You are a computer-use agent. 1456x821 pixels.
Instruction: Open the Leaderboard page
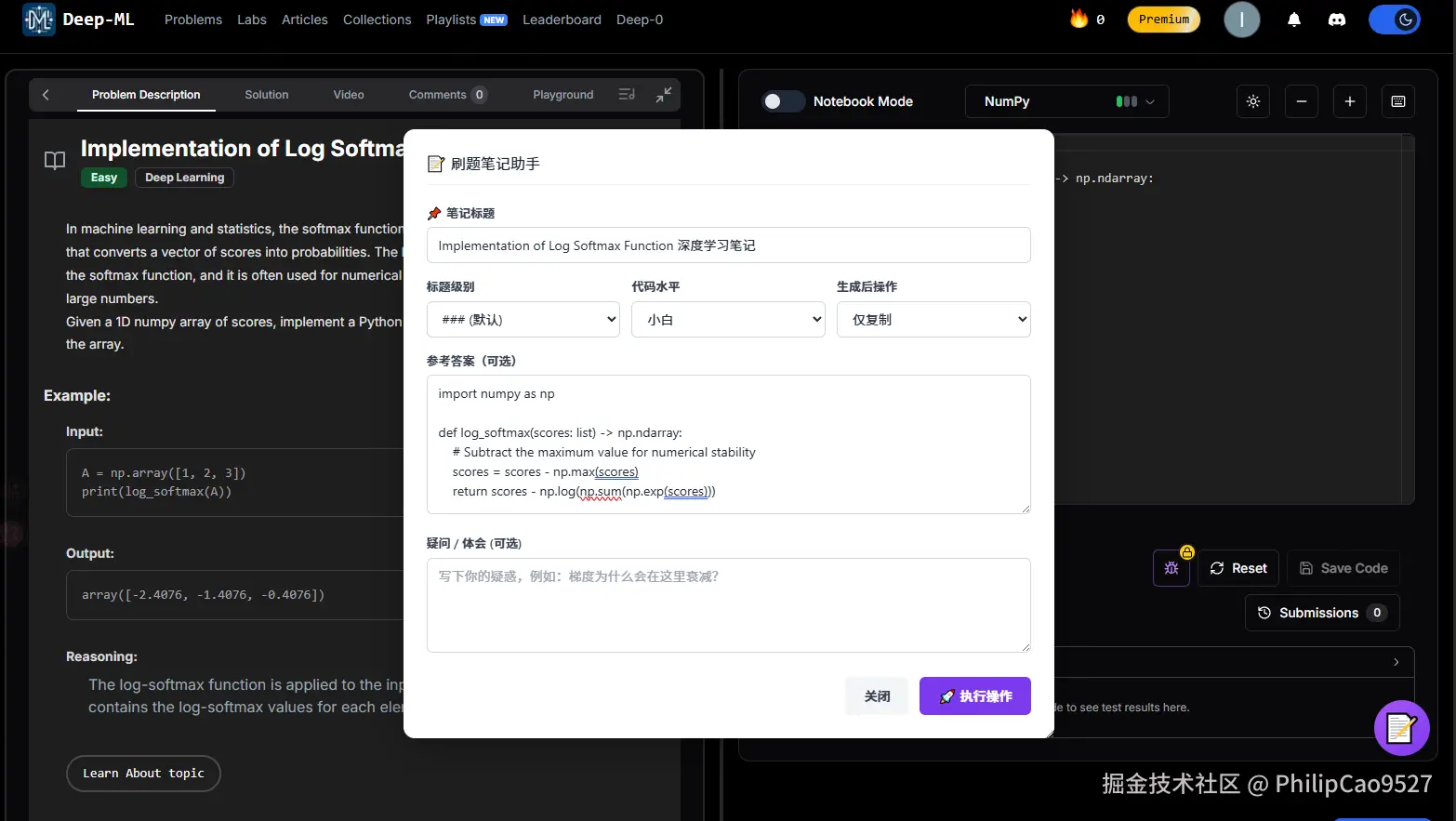pyautogui.click(x=562, y=20)
